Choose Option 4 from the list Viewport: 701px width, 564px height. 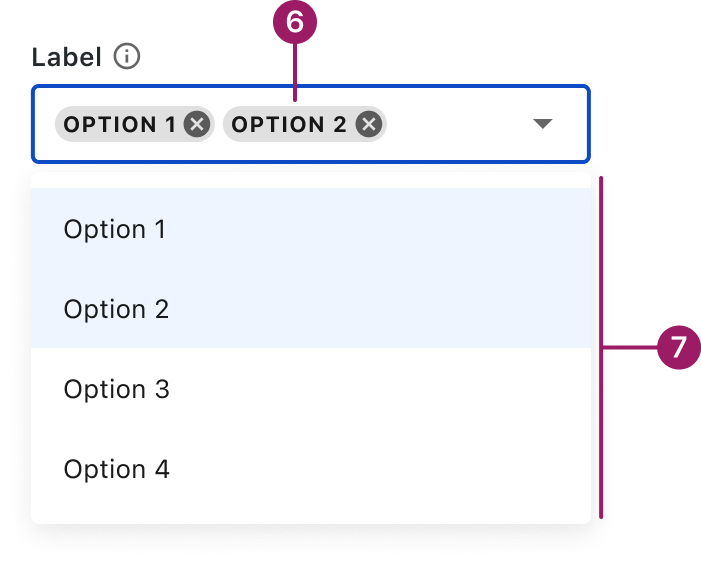point(116,469)
